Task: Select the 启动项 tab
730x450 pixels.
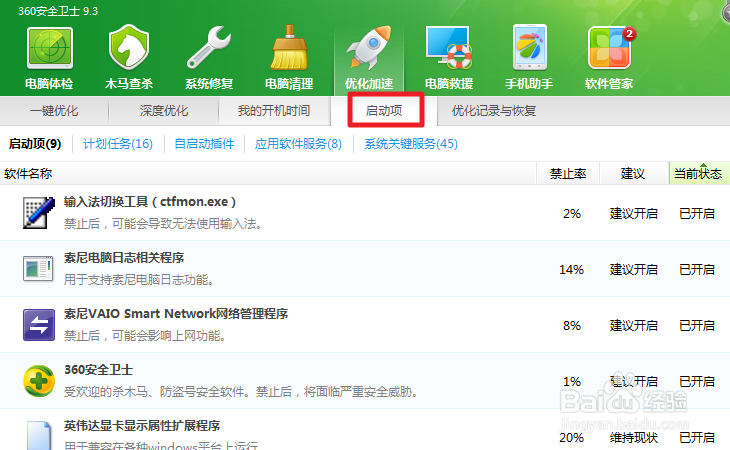Action: coord(384,111)
